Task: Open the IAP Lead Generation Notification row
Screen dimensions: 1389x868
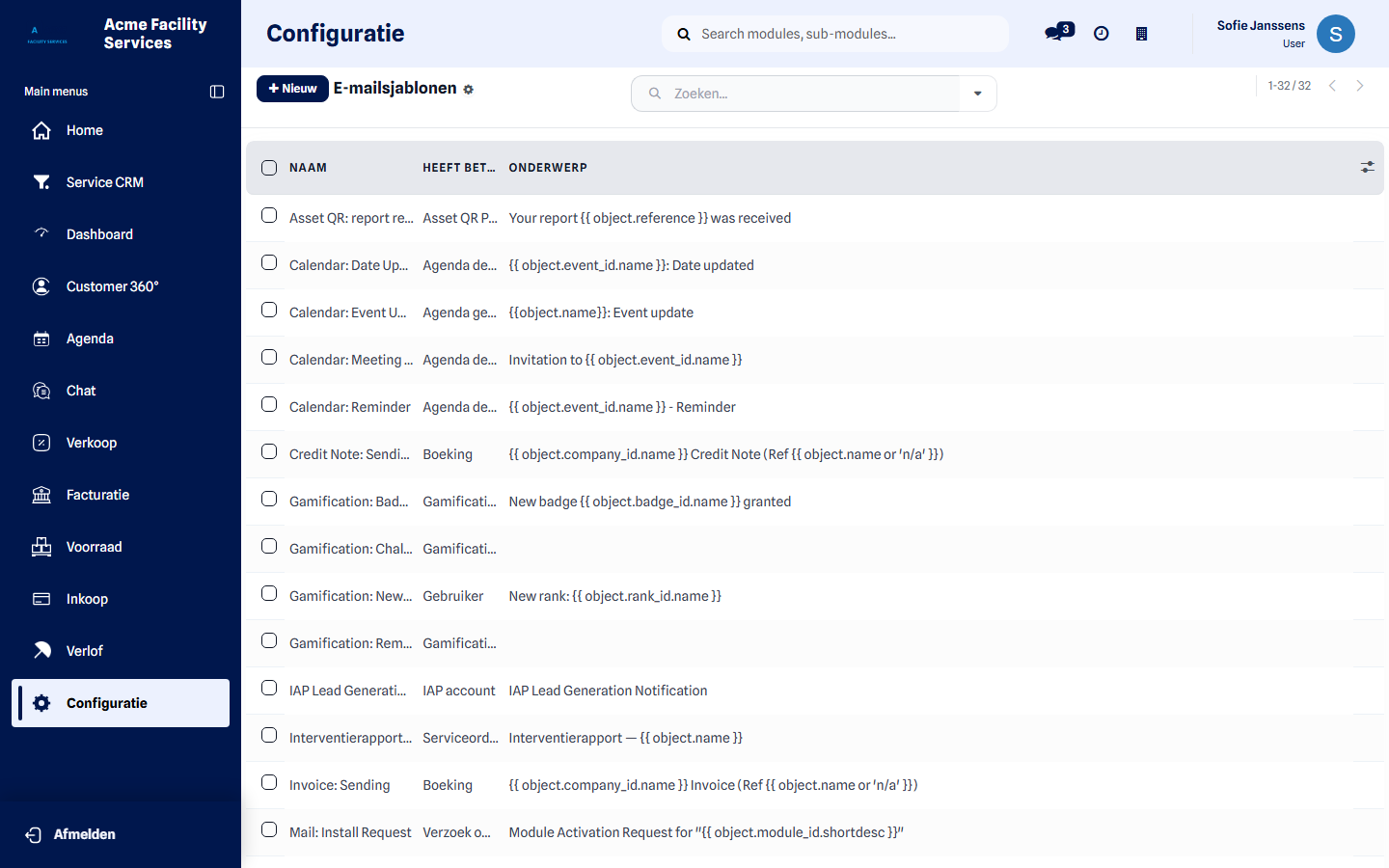Action: pyautogui.click(x=815, y=691)
